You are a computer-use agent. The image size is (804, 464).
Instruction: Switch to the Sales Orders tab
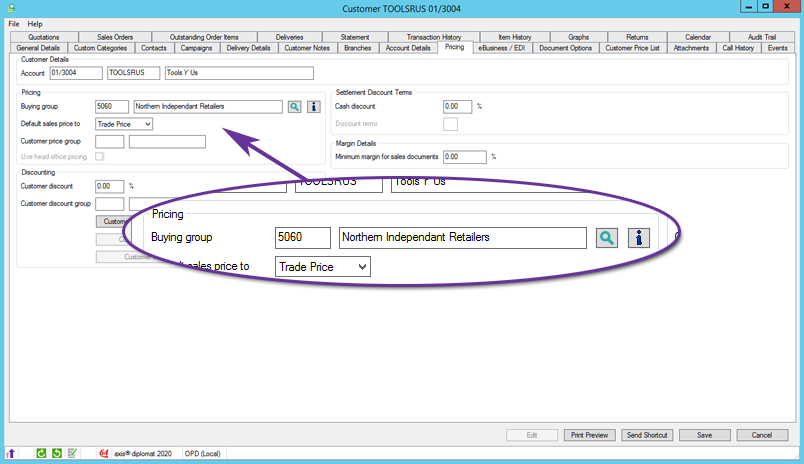(115, 37)
